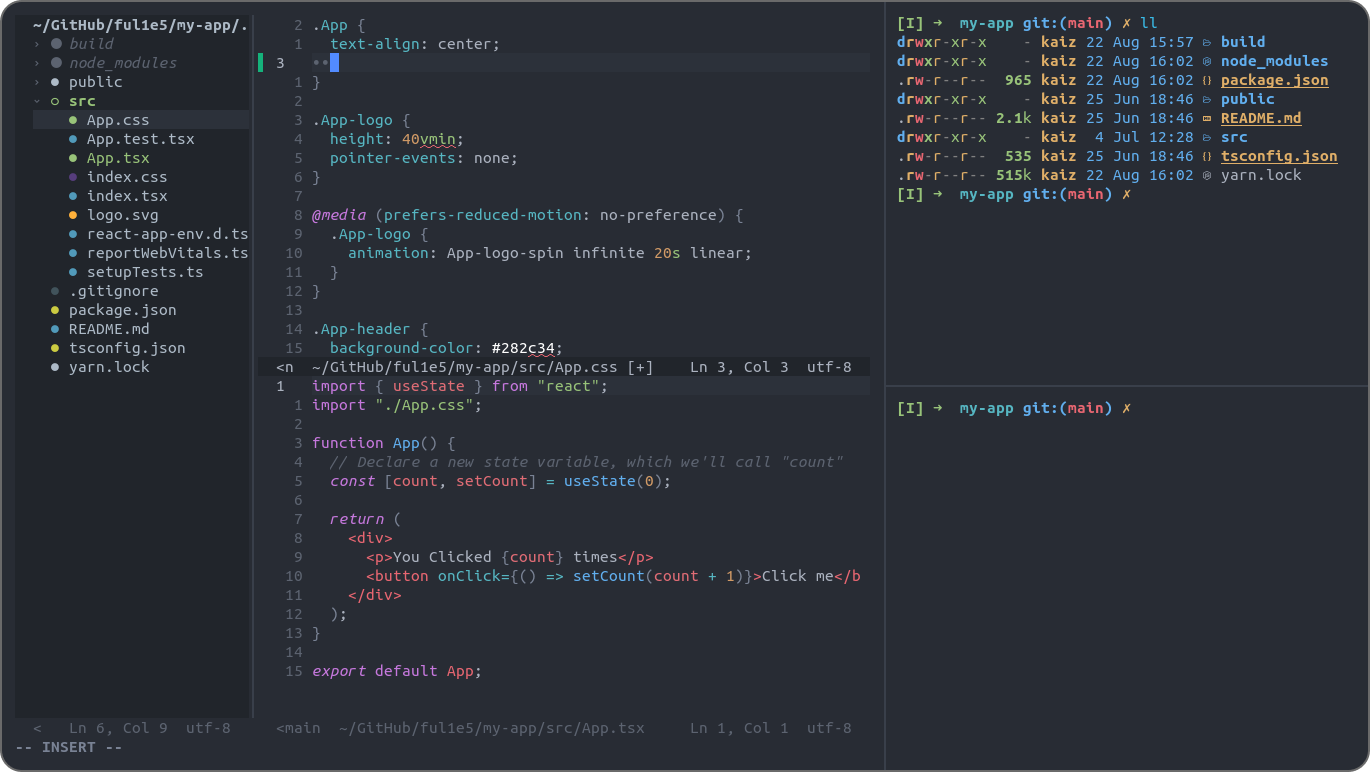The width and height of the screenshot is (1370, 772).
Task: Click 'Ln 1, Col 1' in App.tsx status line
Action: point(739,728)
